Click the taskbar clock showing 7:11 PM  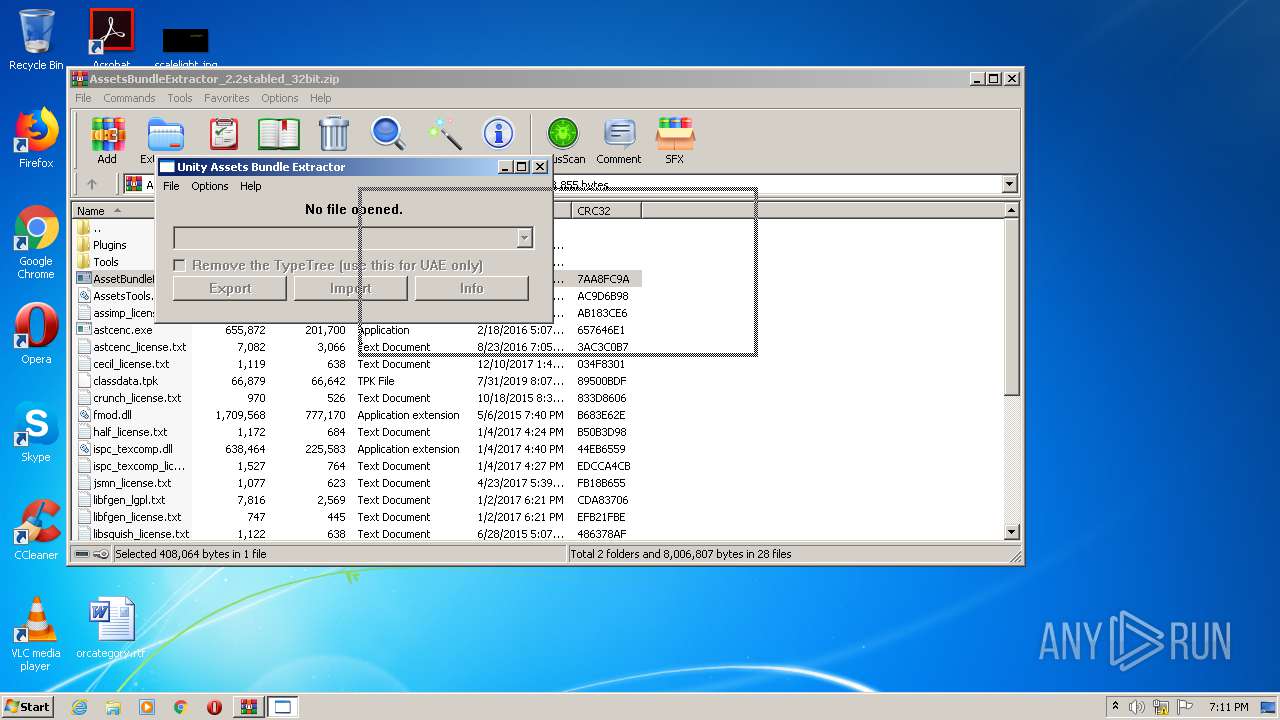click(x=1228, y=707)
